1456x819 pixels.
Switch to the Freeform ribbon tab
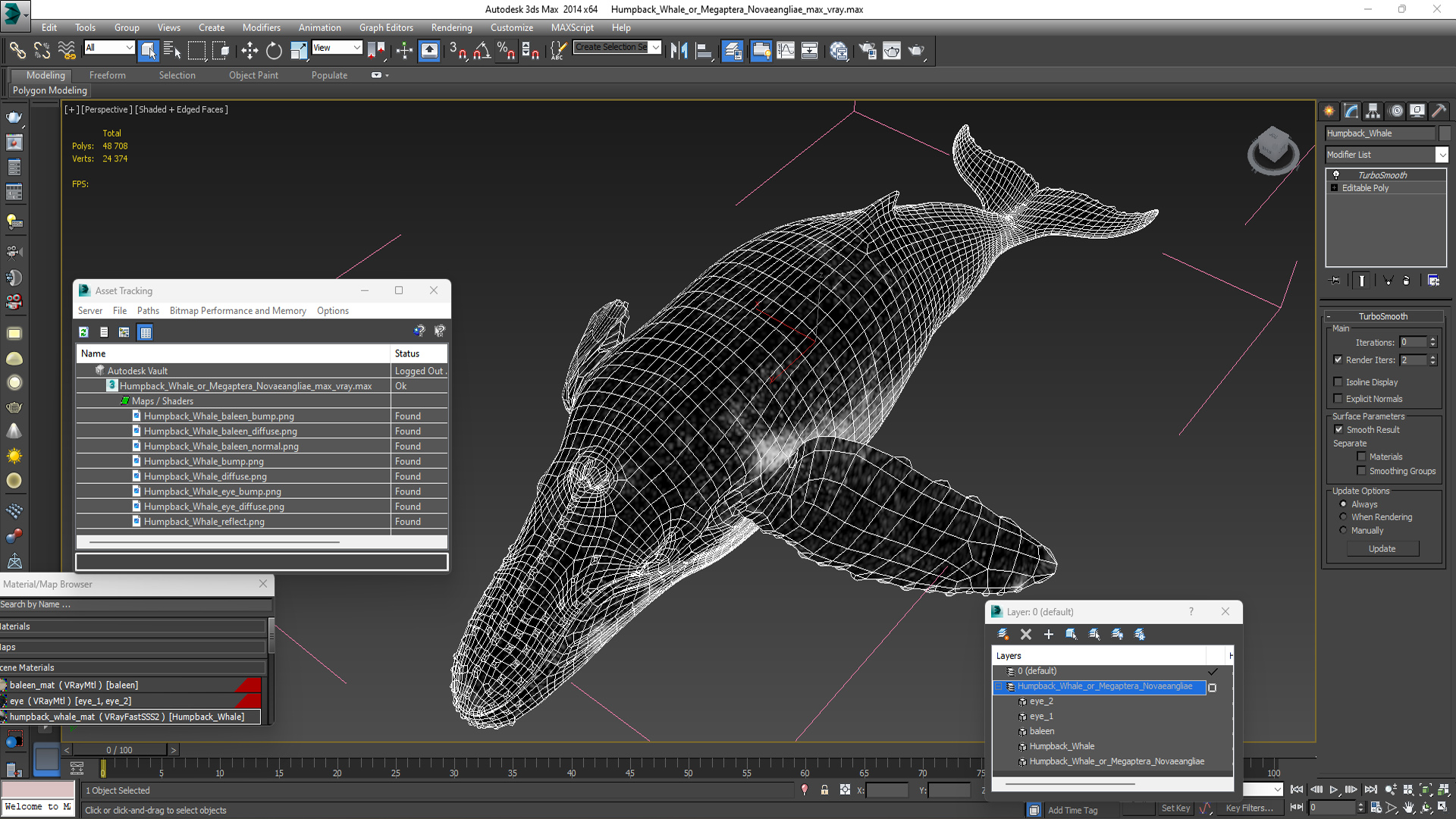pyautogui.click(x=108, y=75)
